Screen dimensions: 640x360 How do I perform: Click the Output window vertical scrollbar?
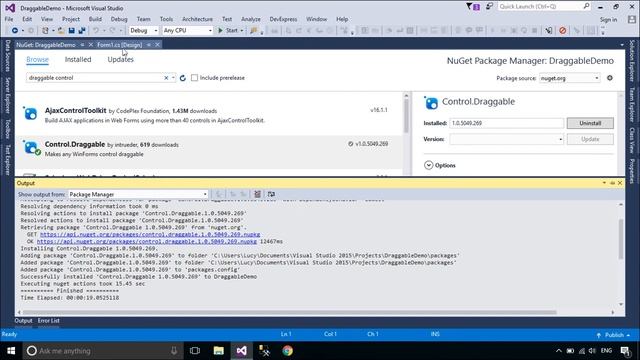pyautogui.click(x=621, y=239)
